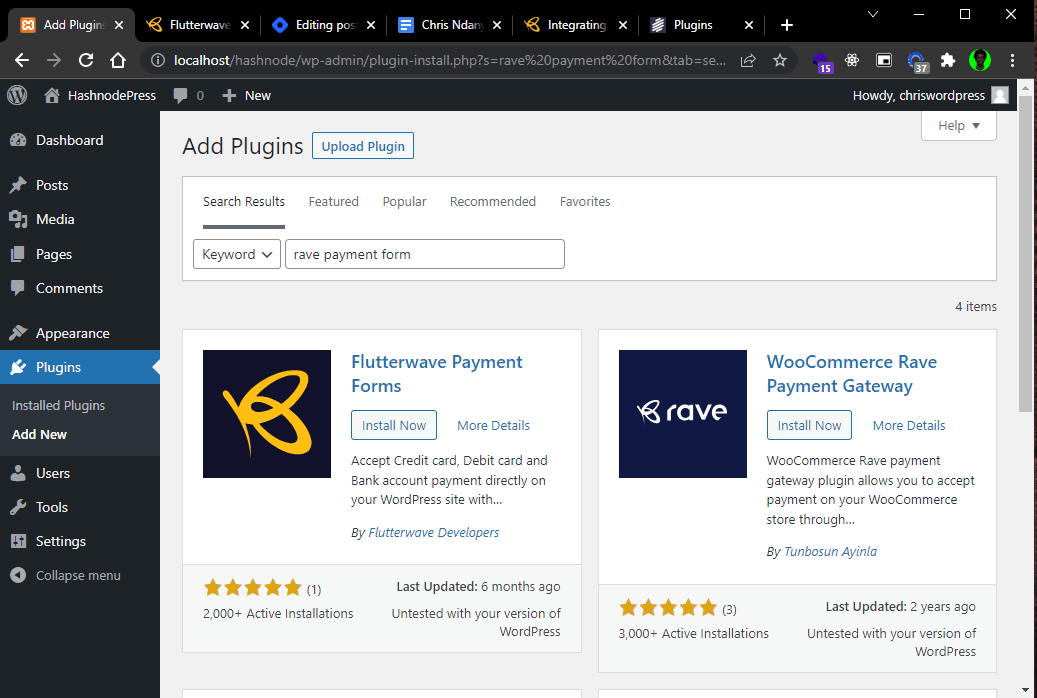Open the Chrome three-dot menu
Image resolution: width=1037 pixels, height=698 pixels.
coord(1012,60)
